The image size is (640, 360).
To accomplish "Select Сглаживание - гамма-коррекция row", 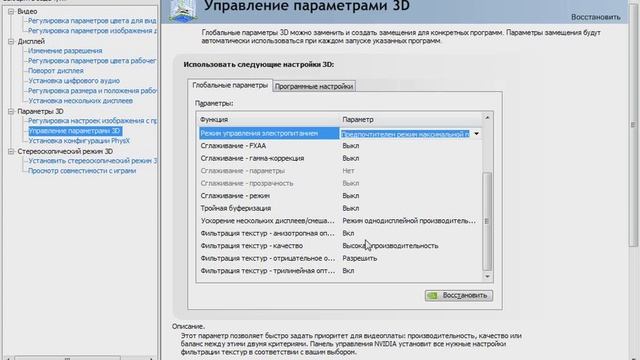I will pos(340,158).
